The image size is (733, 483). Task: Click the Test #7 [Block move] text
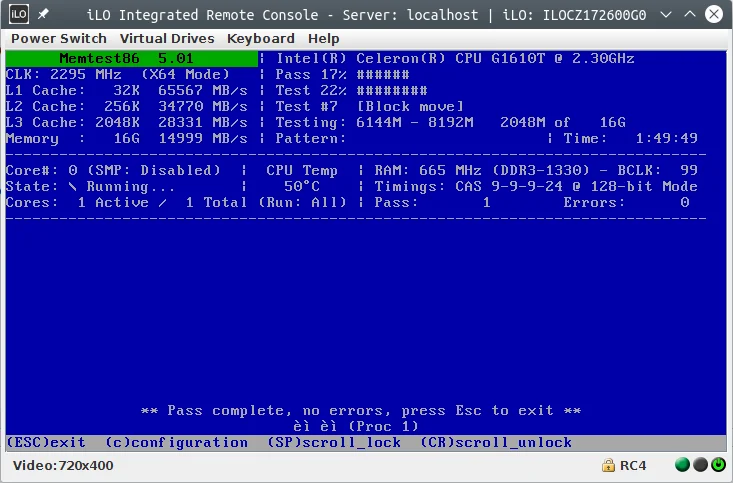369,107
